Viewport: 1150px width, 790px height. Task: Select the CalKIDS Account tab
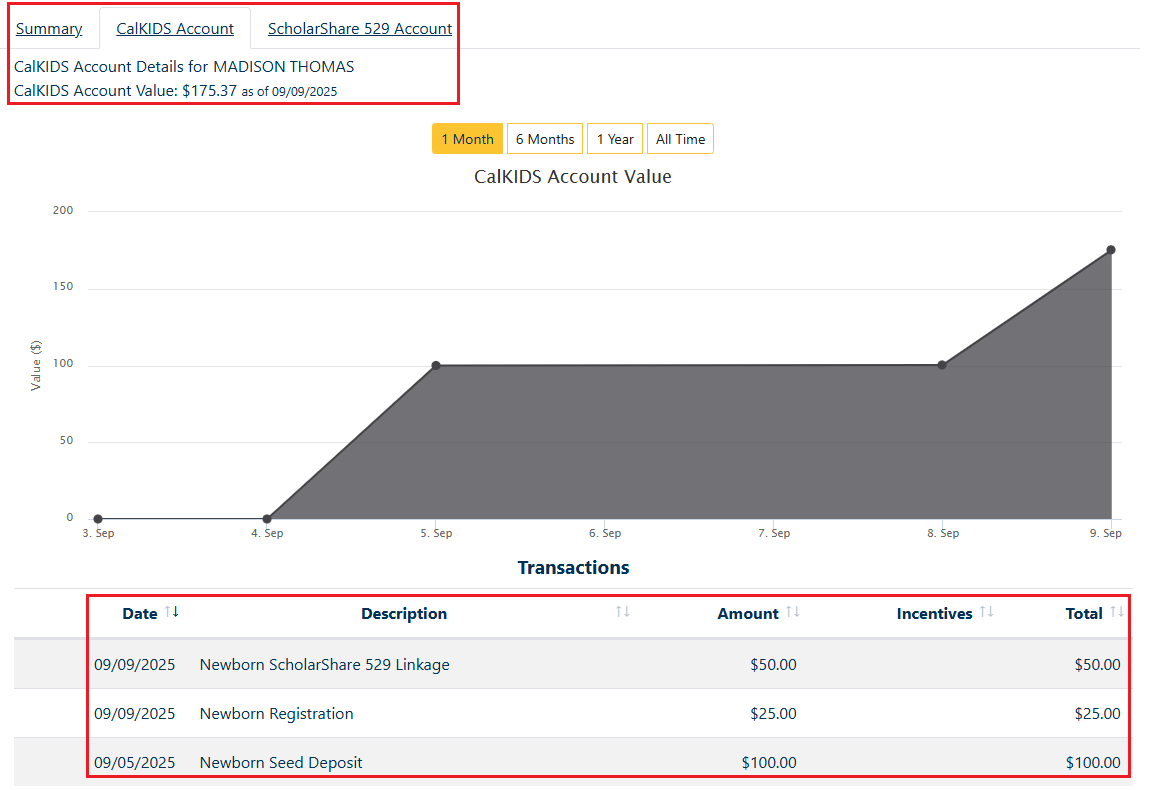pyautogui.click(x=175, y=29)
